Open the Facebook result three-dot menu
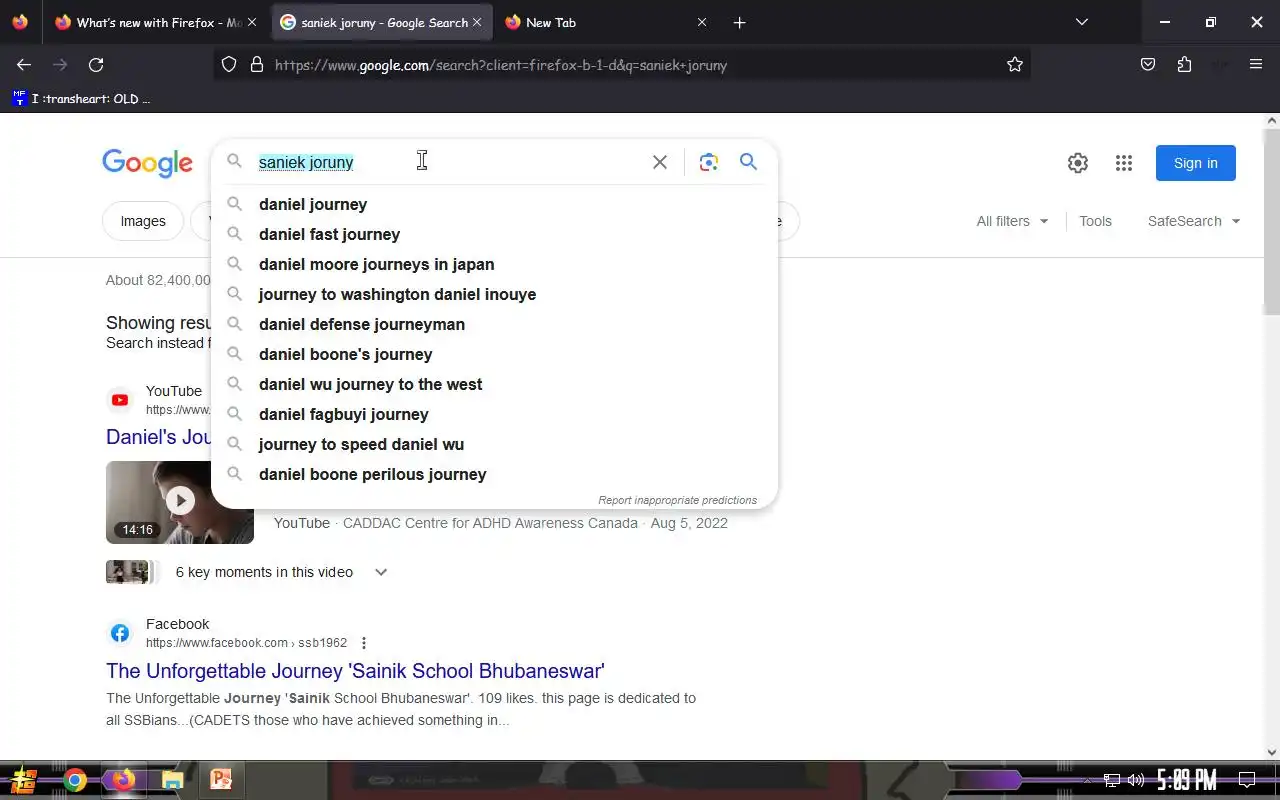This screenshot has height=800, width=1280. click(364, 643)
